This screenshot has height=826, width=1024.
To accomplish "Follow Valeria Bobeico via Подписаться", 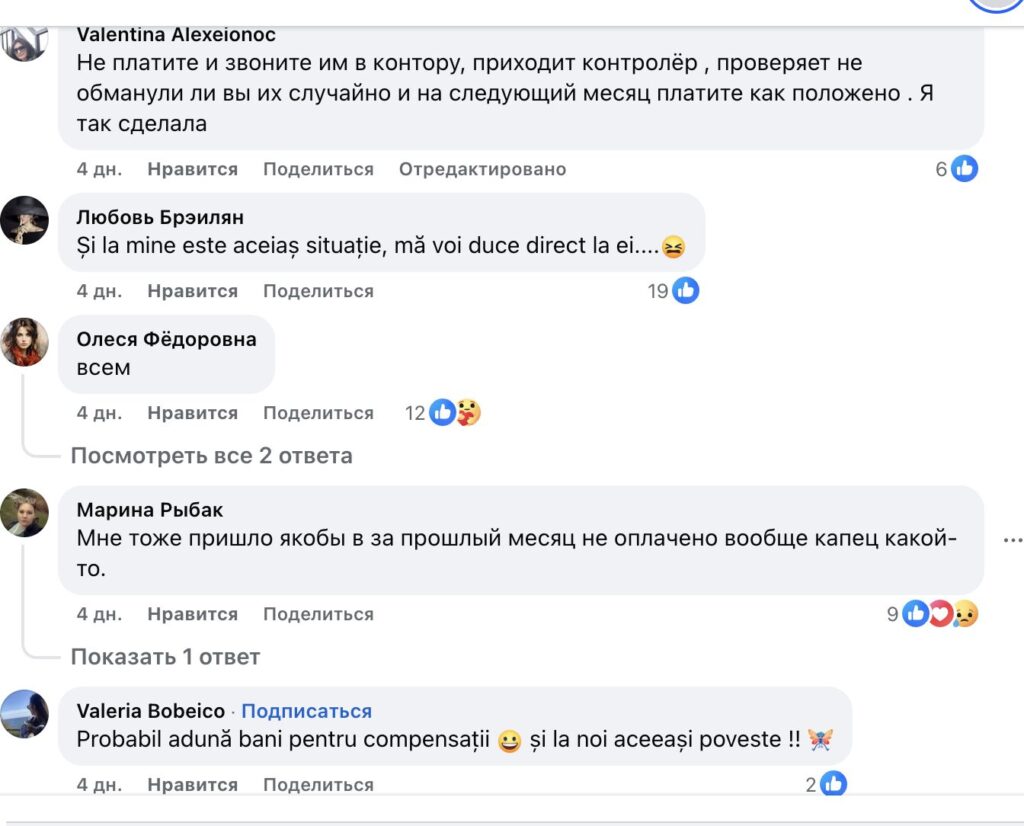I will click(x=306, y=711).
